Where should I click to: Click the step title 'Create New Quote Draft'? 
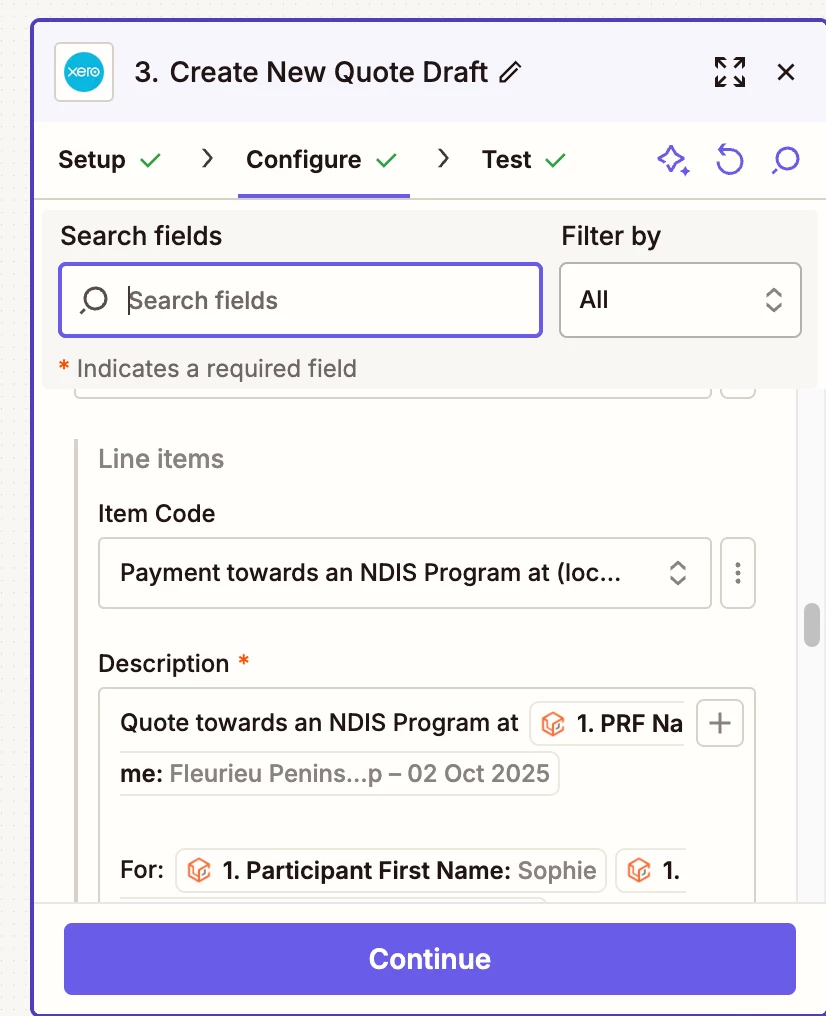(x=328, y=72)
